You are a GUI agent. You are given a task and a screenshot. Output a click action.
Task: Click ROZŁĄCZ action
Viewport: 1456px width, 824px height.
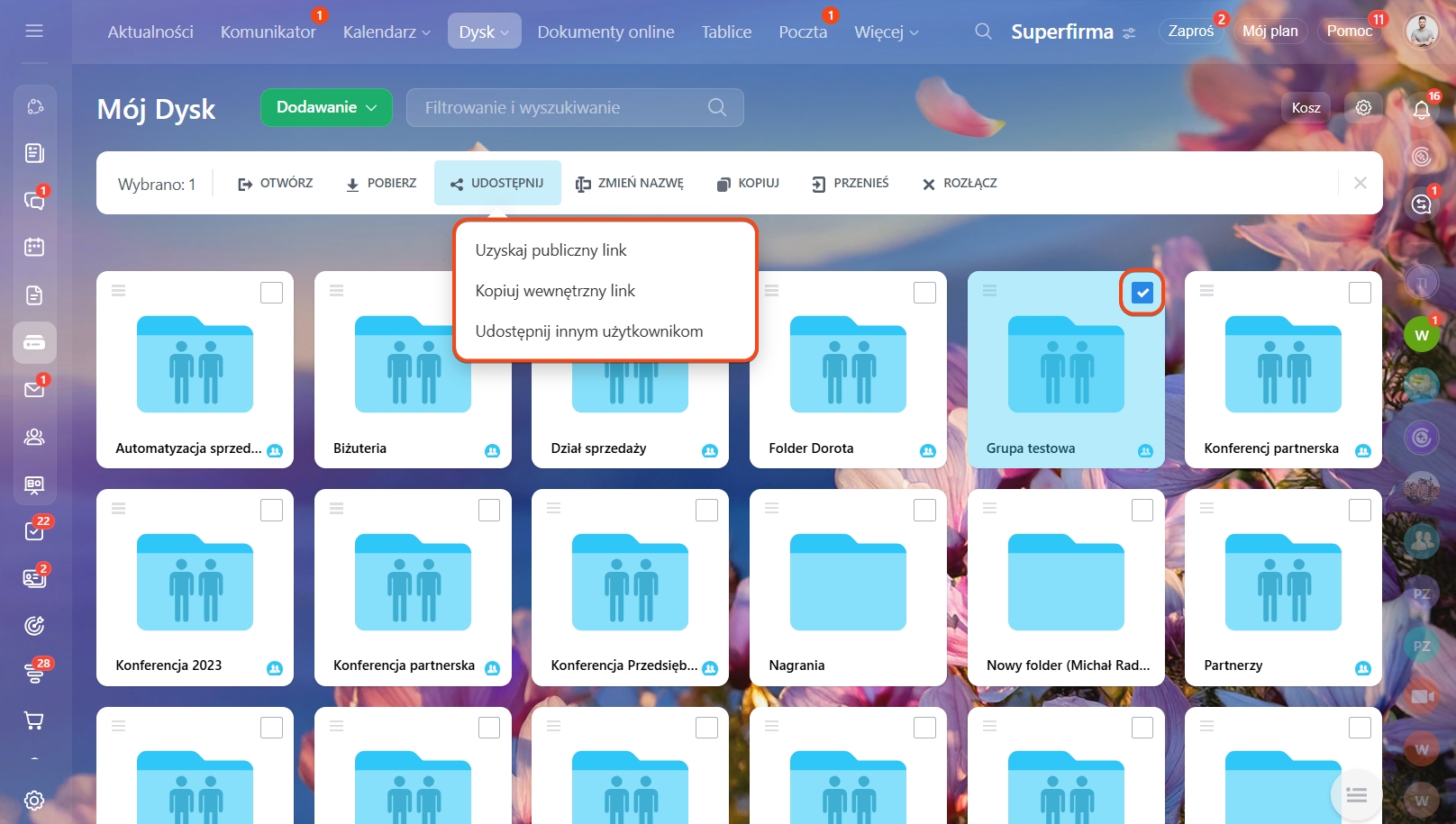pos(960,183)
